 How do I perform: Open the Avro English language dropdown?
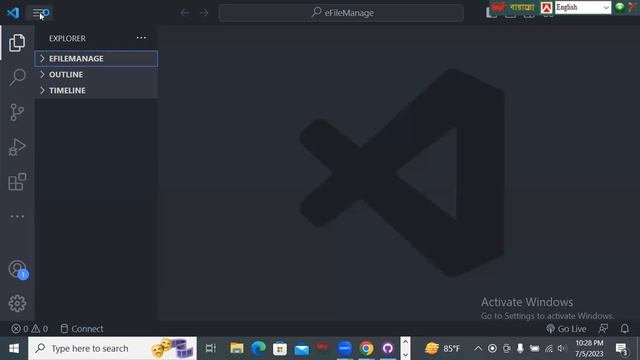pos(583,7)
